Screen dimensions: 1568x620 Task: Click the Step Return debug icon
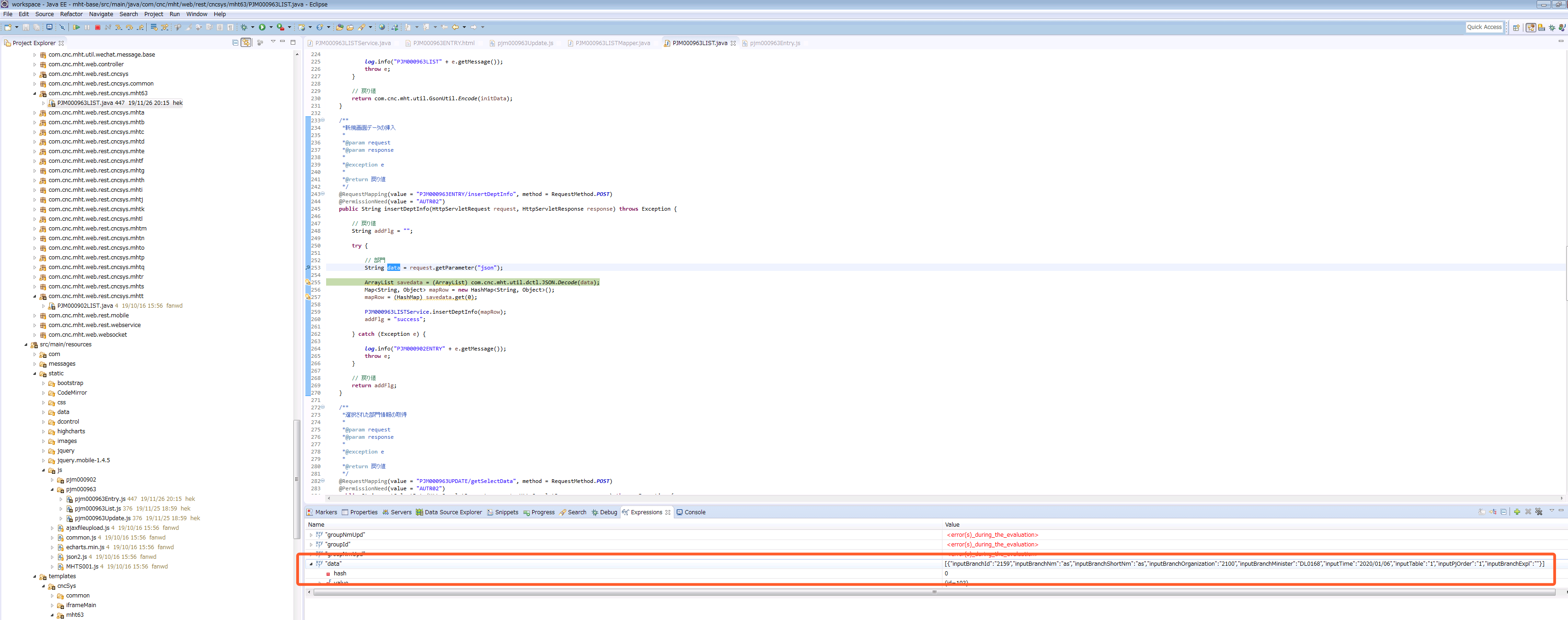(x=141, y=28)
